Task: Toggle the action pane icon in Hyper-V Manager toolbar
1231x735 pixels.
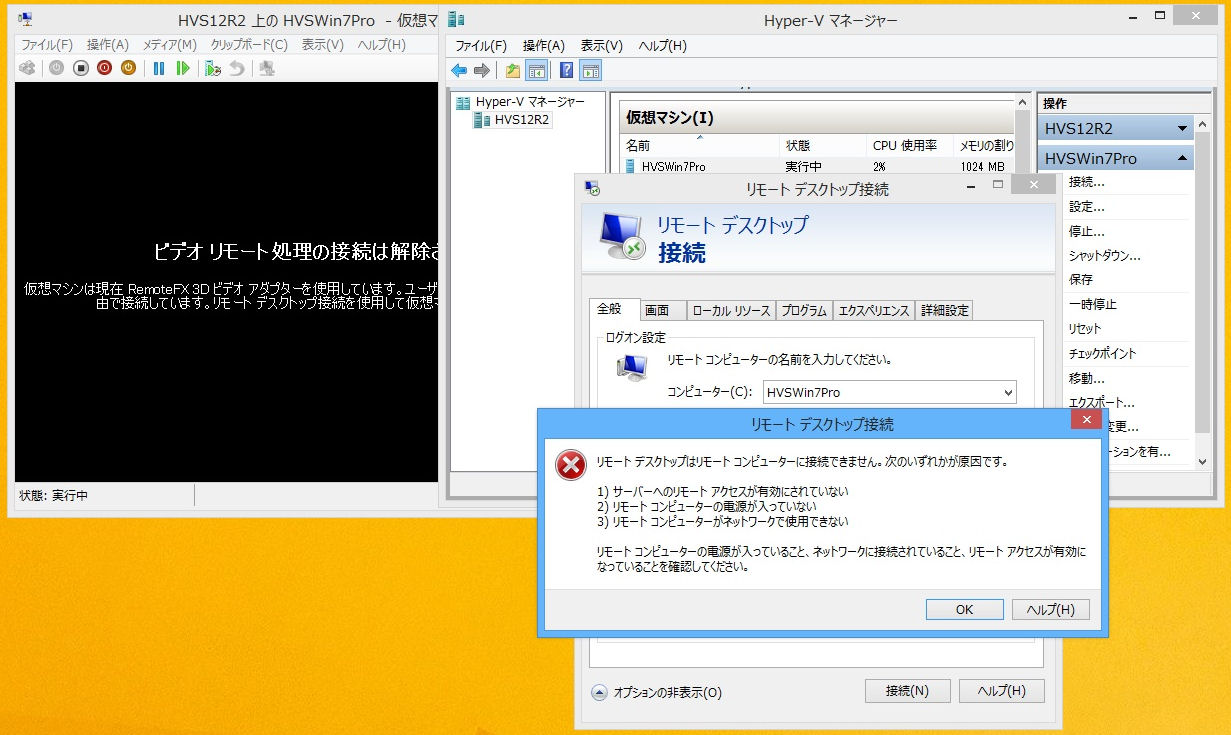Action: [591, 70]
